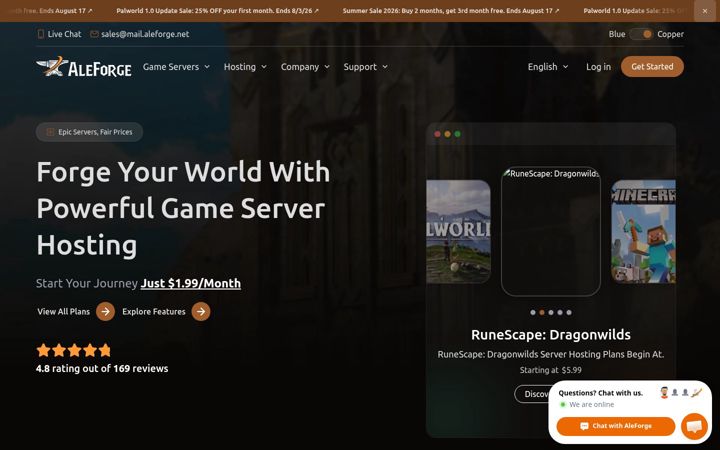Screen dimensions: 720x450
Task: Select the Blue theme label
Action: click(617, 34)
